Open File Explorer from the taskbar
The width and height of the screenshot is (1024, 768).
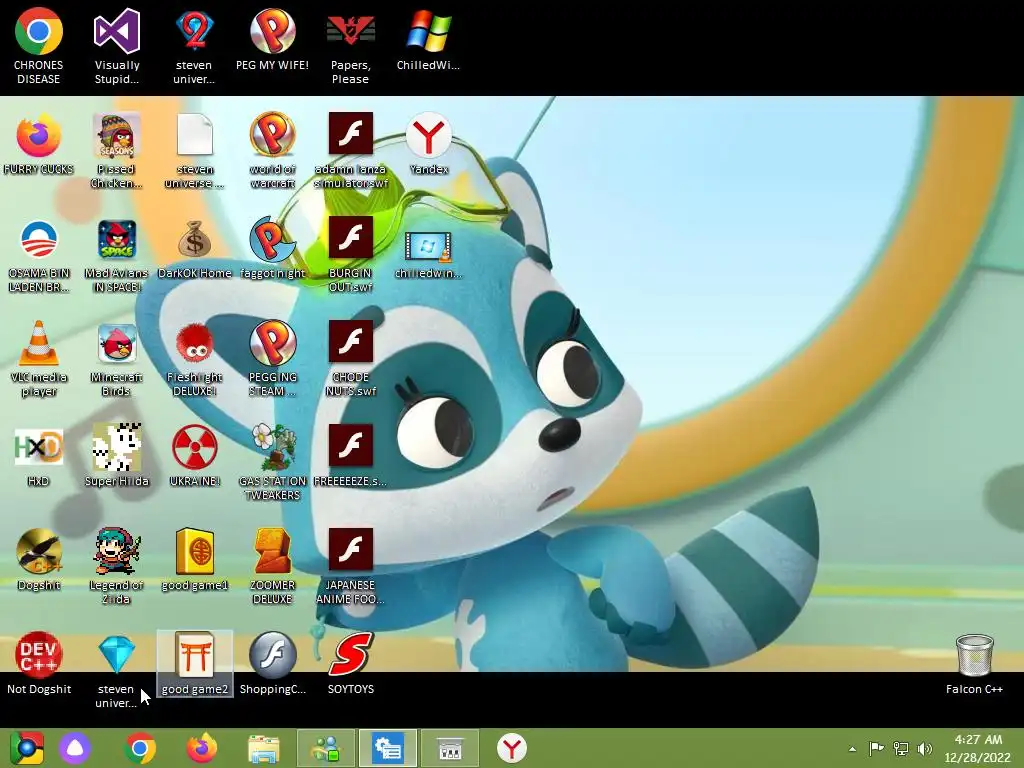pos(264,748)
